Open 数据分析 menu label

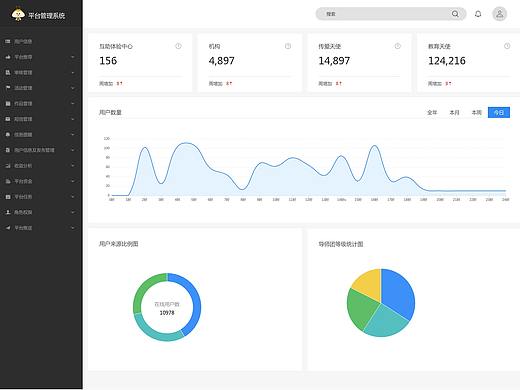tap(23, 166)
